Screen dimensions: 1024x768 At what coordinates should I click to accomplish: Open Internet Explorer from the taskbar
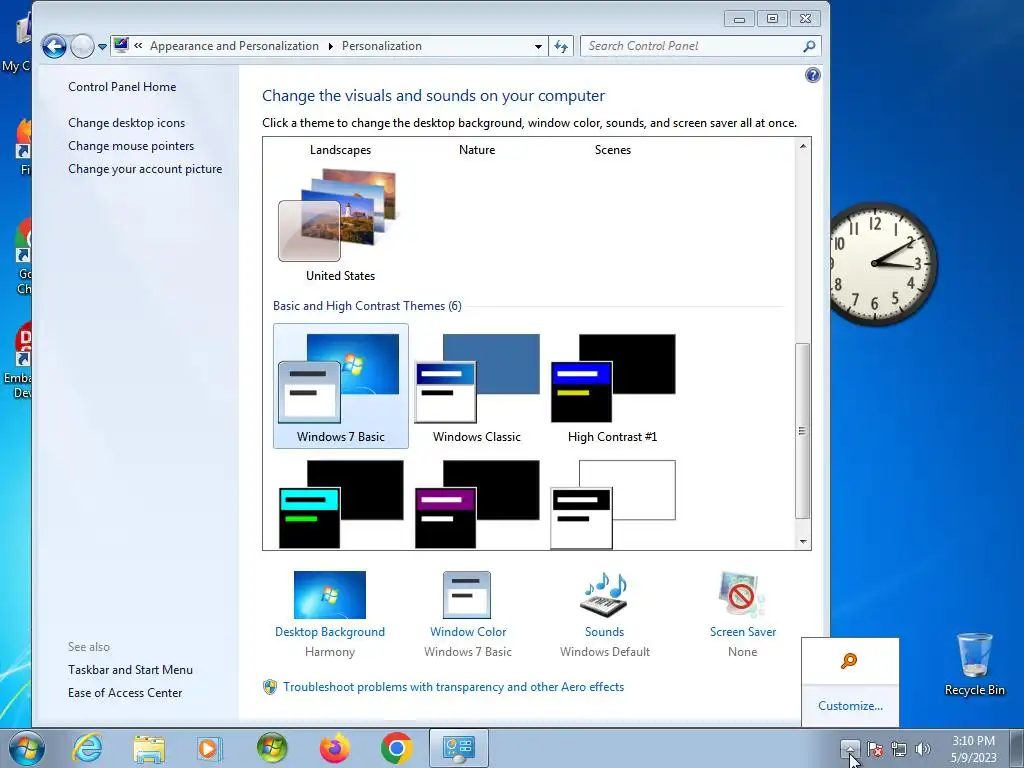(x=87, y=748)
